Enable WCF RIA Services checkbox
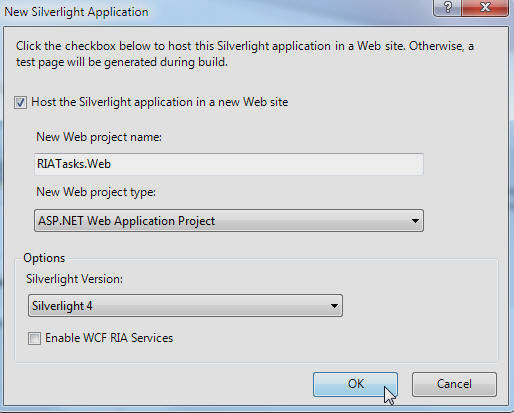Screen dimensions: 514x413 pos(34,338)
